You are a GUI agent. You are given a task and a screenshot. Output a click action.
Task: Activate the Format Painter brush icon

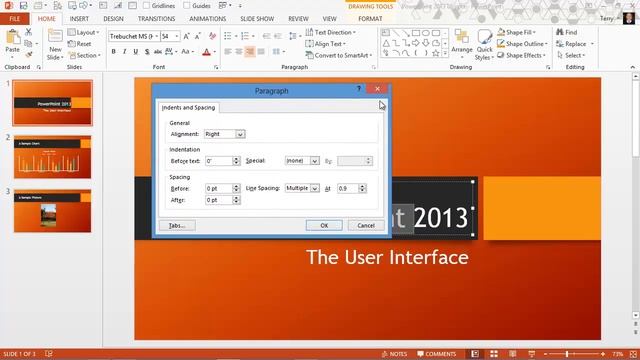[28, 54]
